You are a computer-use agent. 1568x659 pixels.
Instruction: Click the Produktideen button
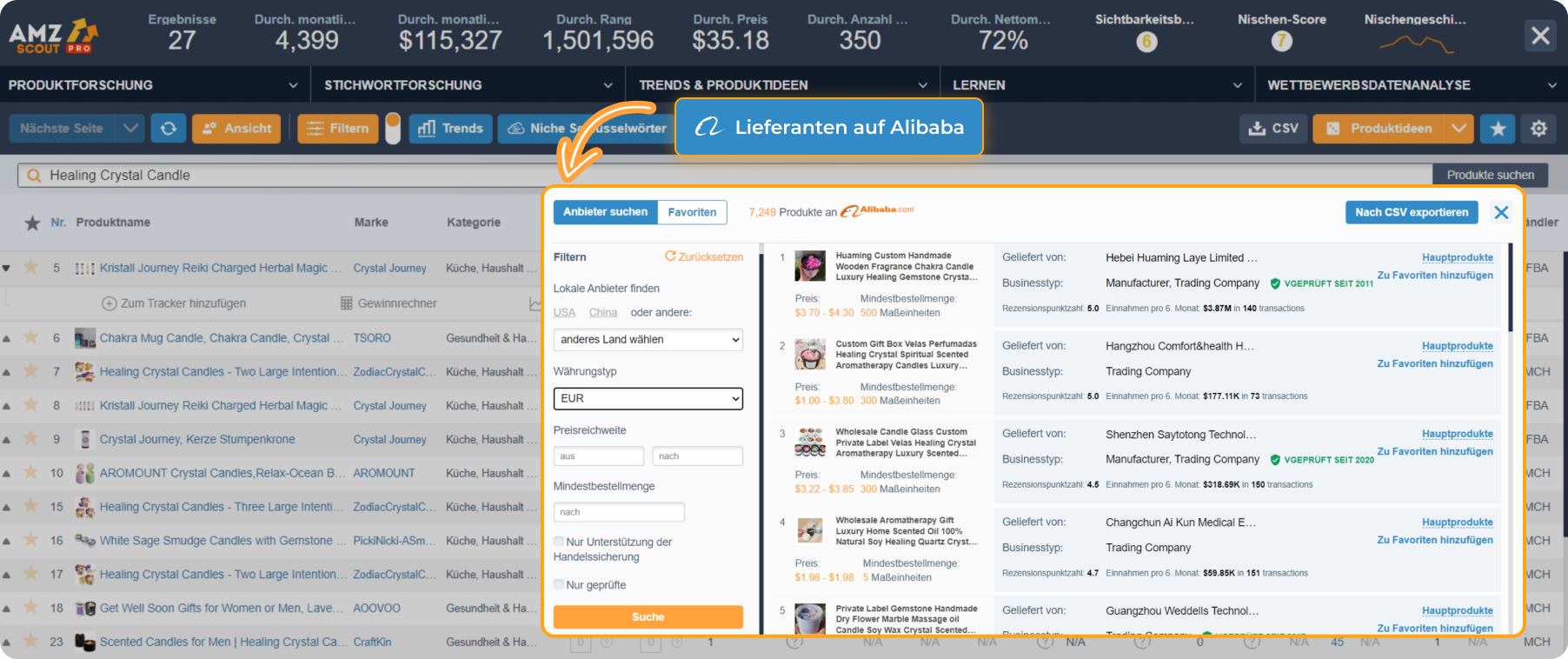click(1379, 129)
